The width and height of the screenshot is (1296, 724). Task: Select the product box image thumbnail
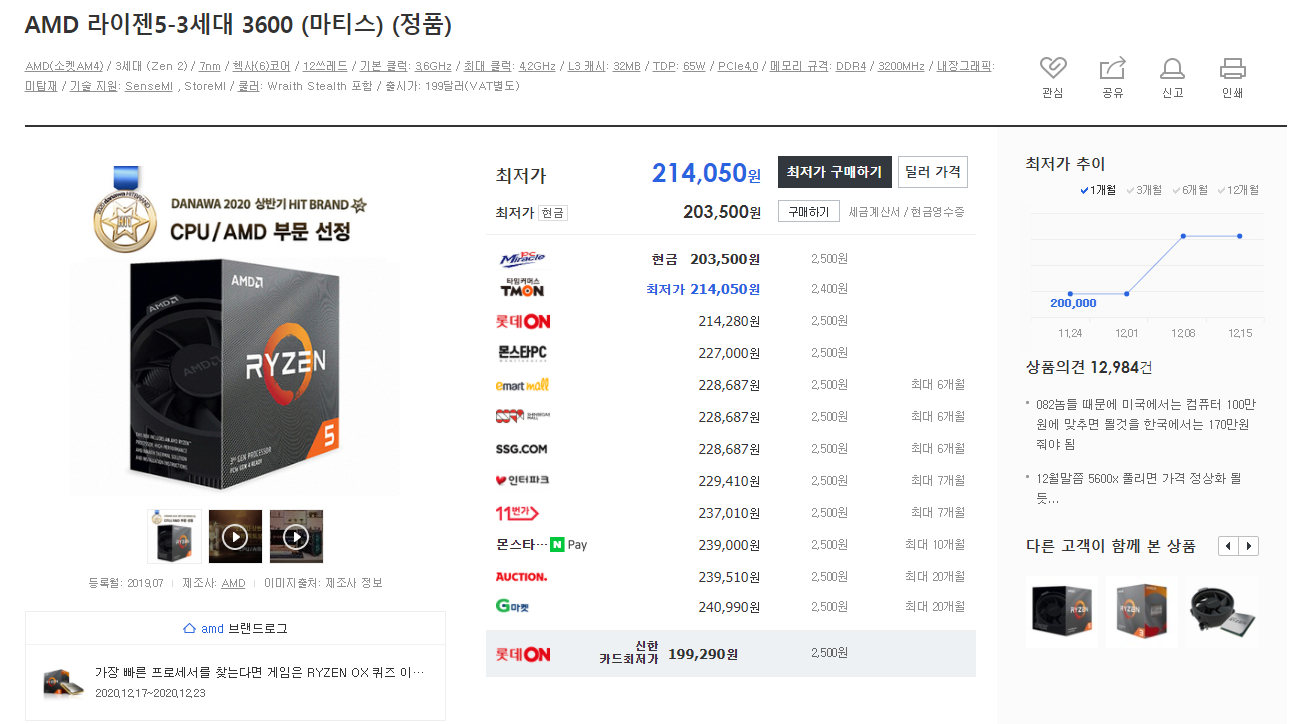174,537
